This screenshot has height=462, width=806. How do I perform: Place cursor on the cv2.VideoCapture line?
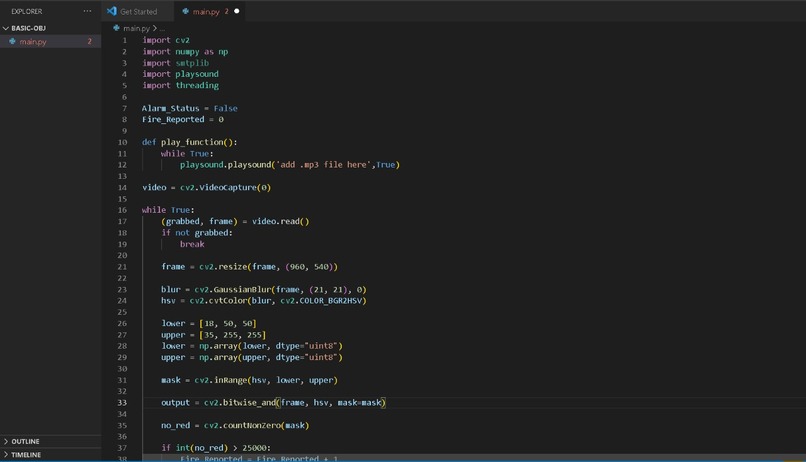(x=206, y=187)
